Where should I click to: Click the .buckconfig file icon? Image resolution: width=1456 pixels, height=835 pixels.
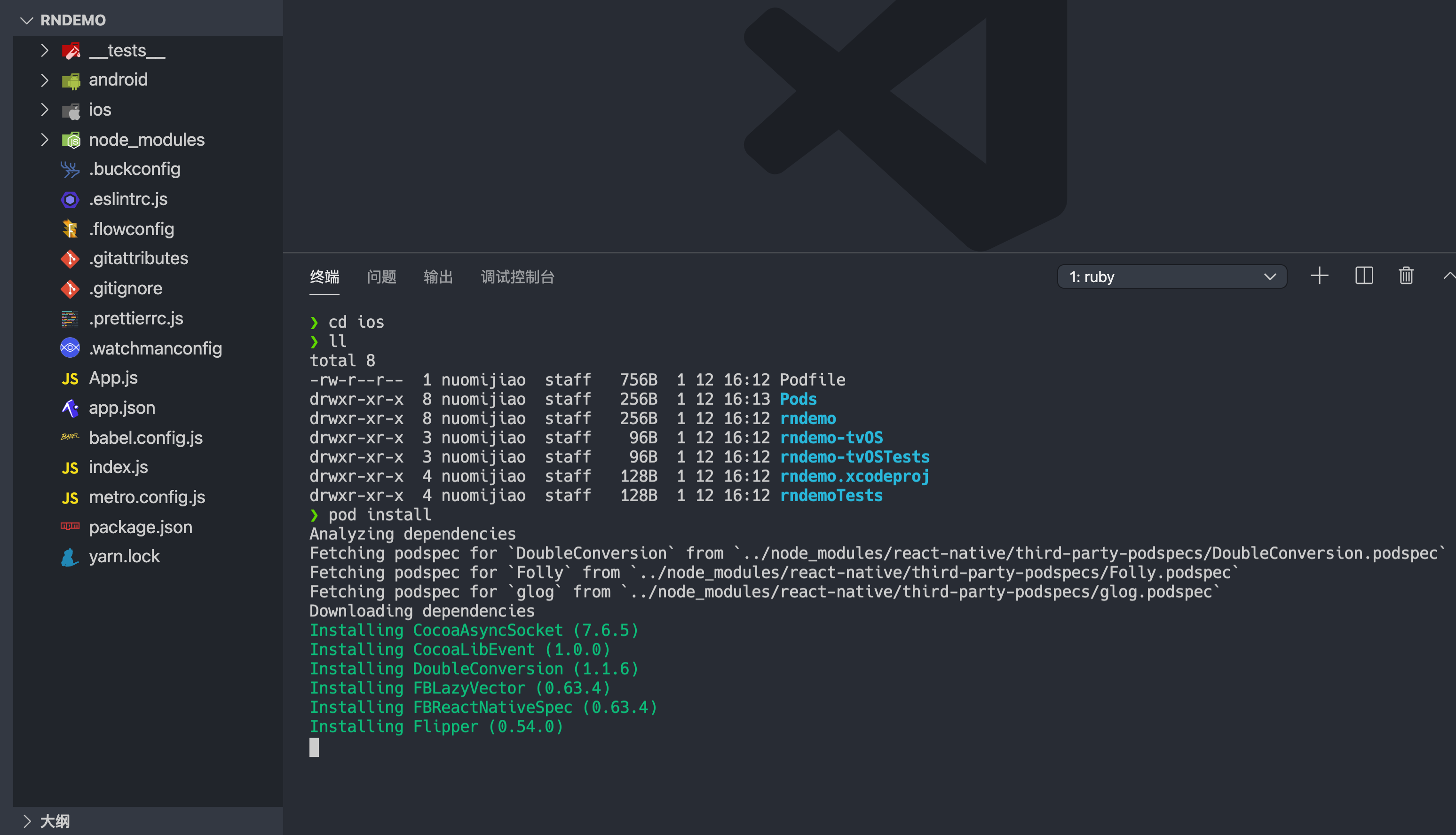70,170
